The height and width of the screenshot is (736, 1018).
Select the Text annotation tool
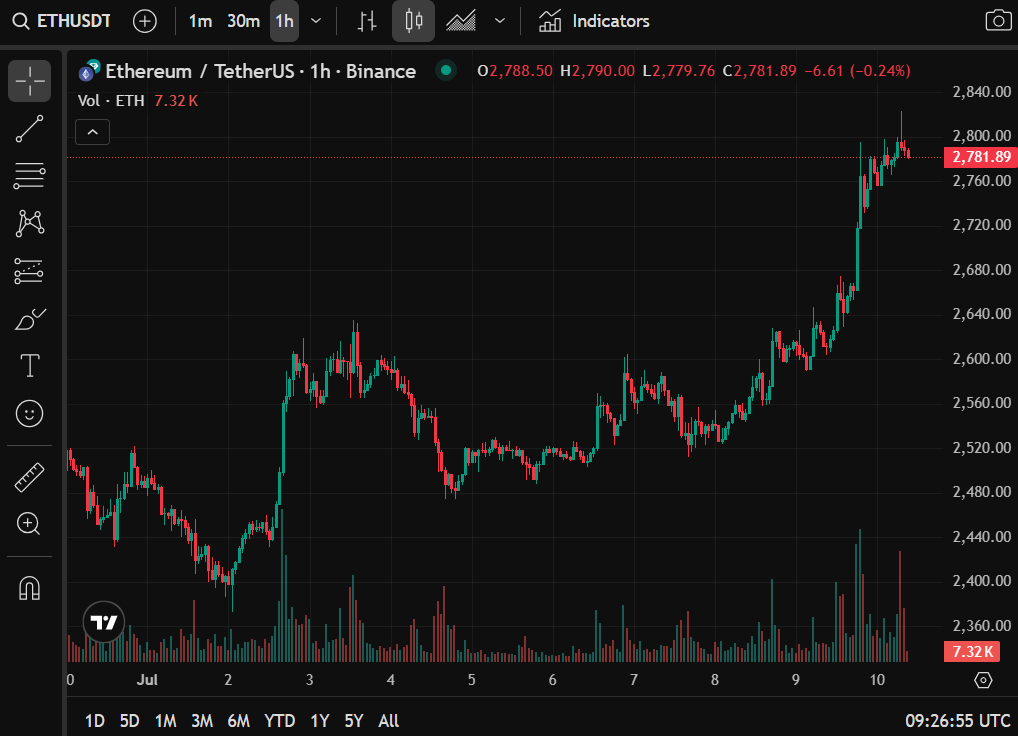(30, 366)
